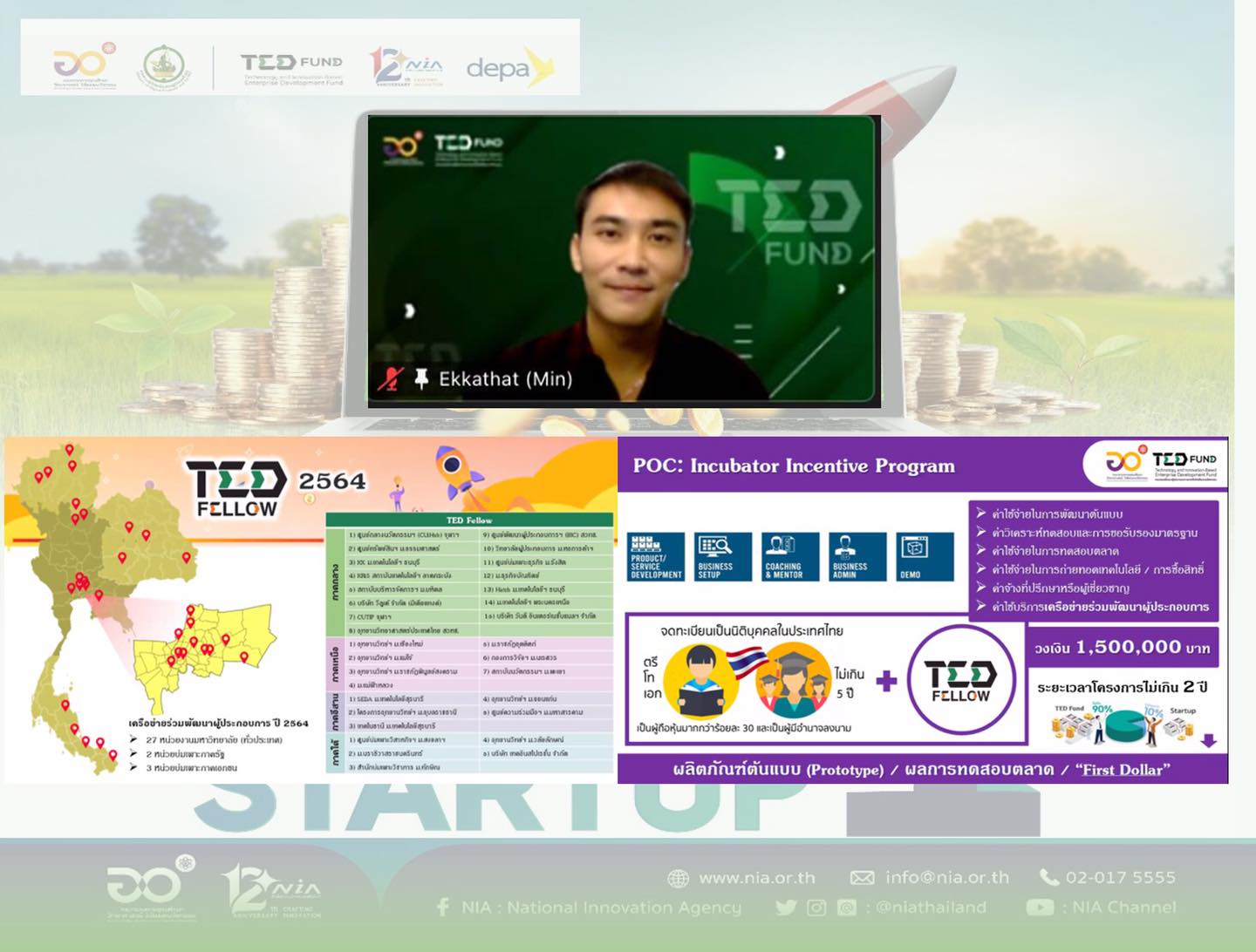The image size is (1256, 952).
Task: Click the TED Fellow table header
Action: [x=469, y=520]
